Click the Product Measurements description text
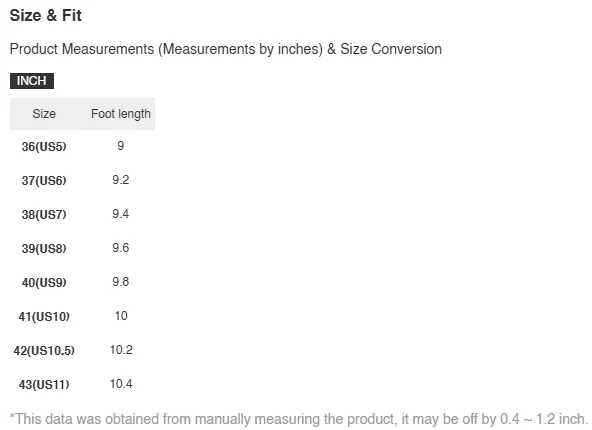This screenshot has height=430, width=592. coord(226,49)
